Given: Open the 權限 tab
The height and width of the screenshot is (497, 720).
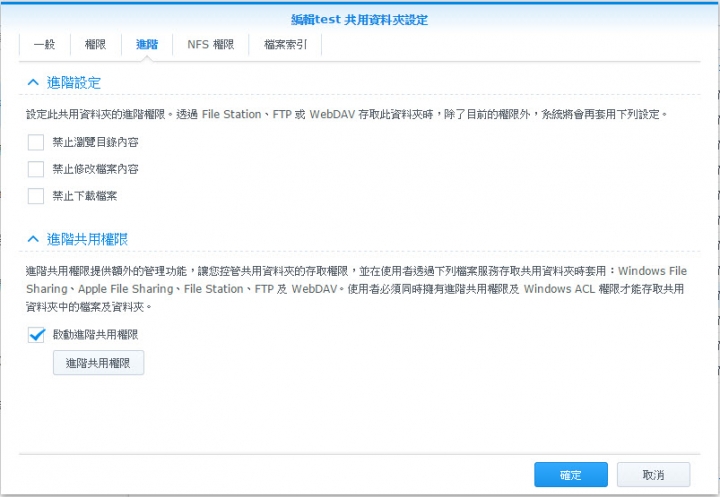Looking at the screenshot, I should 96,45.
